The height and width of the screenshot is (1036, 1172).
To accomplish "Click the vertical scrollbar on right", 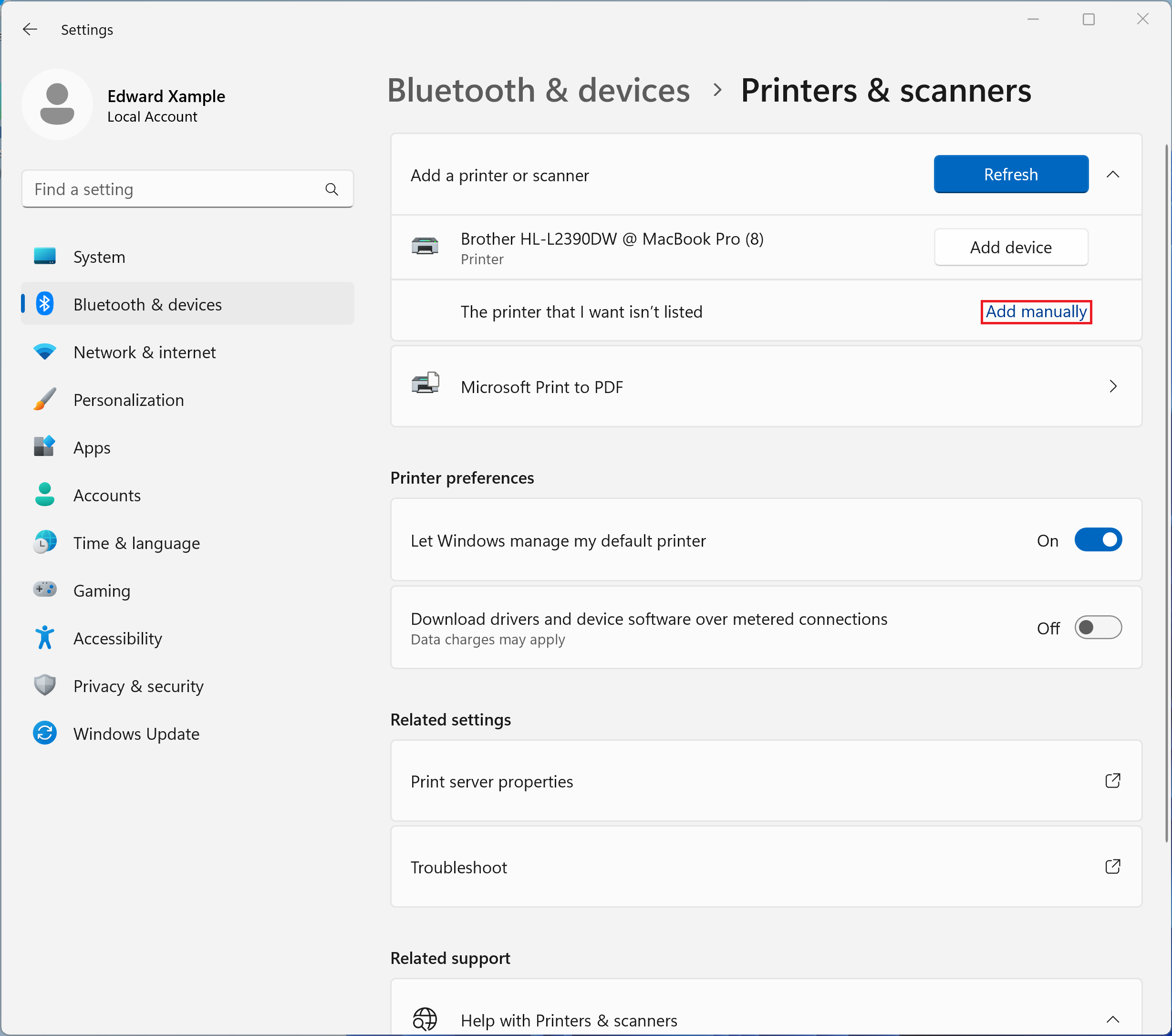I will [1167, 493].
